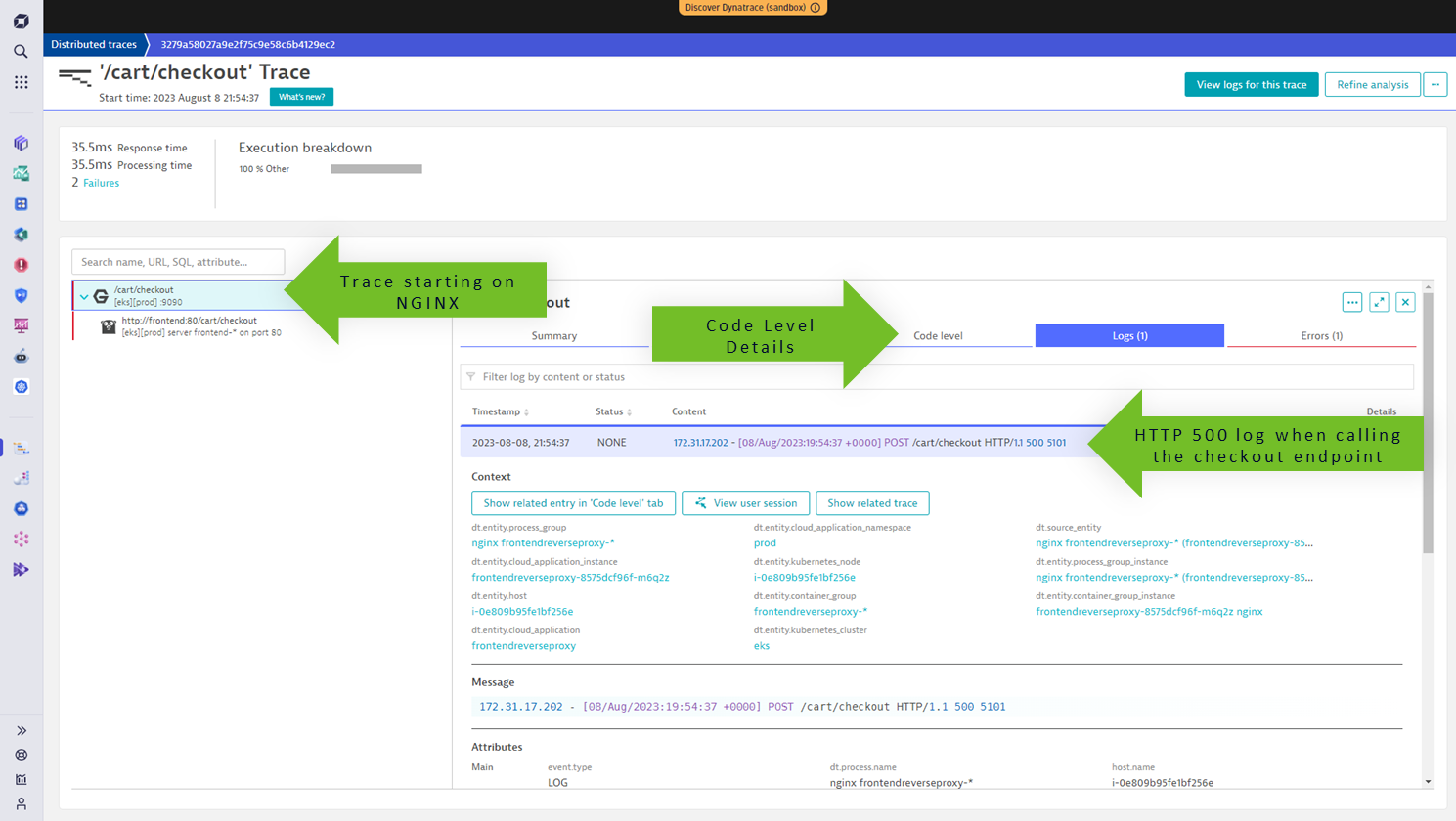This screenshot has width=1456, height=821.
Task: Collapse the /cart/checkout trace node
Action: (x=84, y=296)
